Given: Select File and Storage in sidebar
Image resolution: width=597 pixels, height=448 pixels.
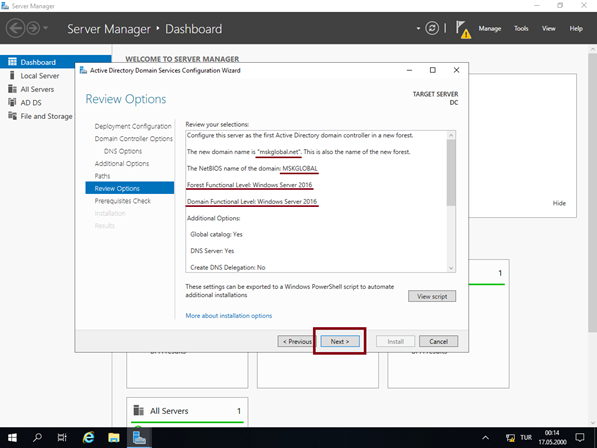Looking at the screenshot, I should click(46, 116).
